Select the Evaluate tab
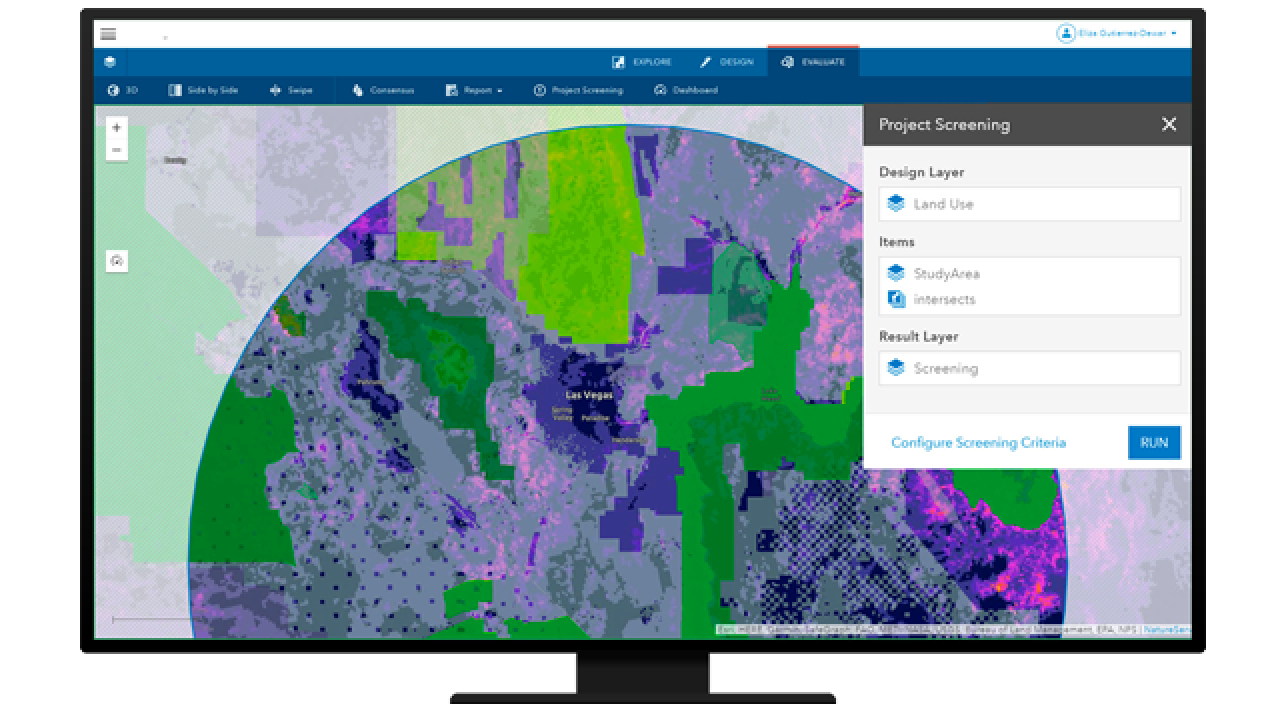Image resolution: width=1288 pixels, height=704 pixels. pos(813,62)
